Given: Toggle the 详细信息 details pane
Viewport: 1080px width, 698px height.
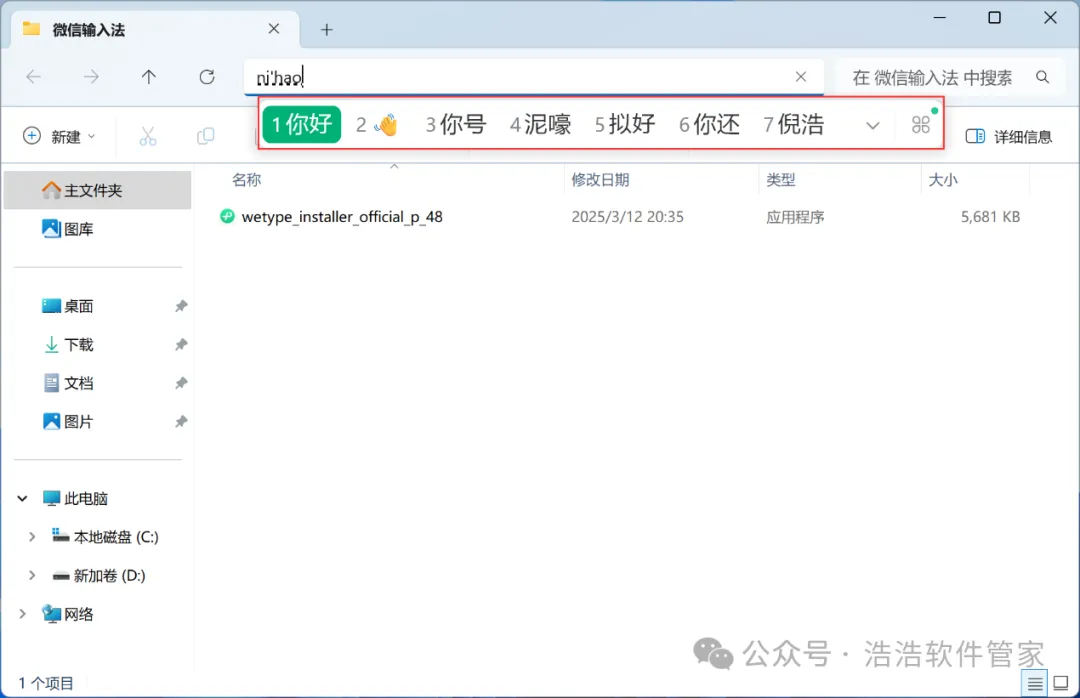Looking at the screenshot, I should [x=1008, y=136].
